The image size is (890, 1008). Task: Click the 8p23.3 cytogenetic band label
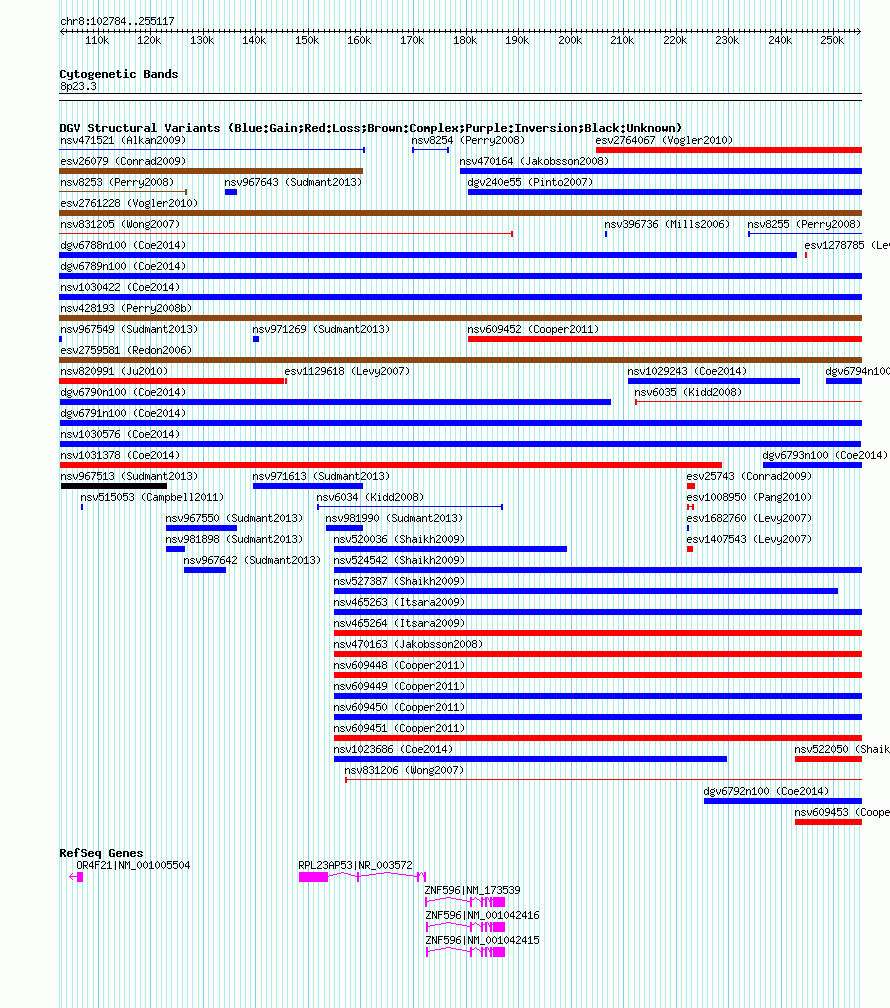tap(78, 86)
